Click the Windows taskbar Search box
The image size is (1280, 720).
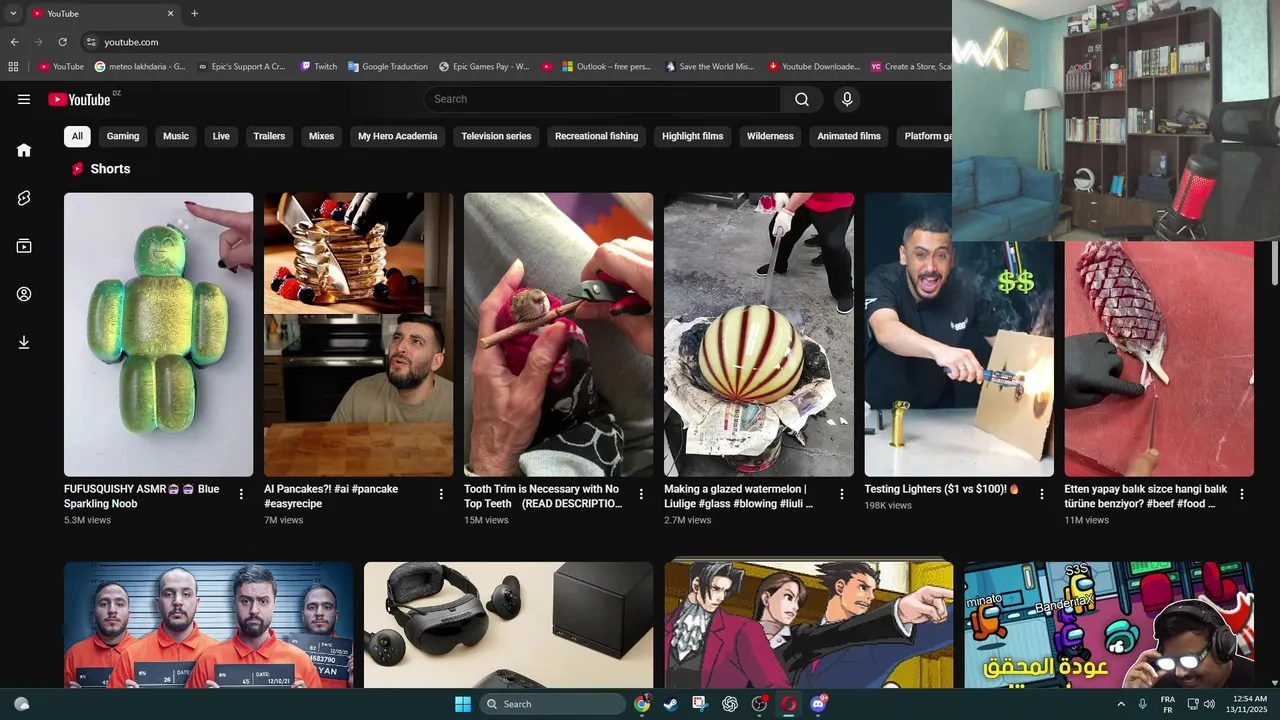click(552, 704)
